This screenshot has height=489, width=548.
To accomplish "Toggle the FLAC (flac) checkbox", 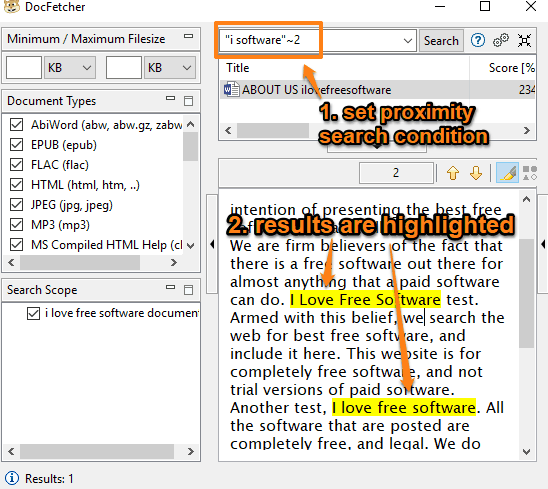I will click(16, 164).
